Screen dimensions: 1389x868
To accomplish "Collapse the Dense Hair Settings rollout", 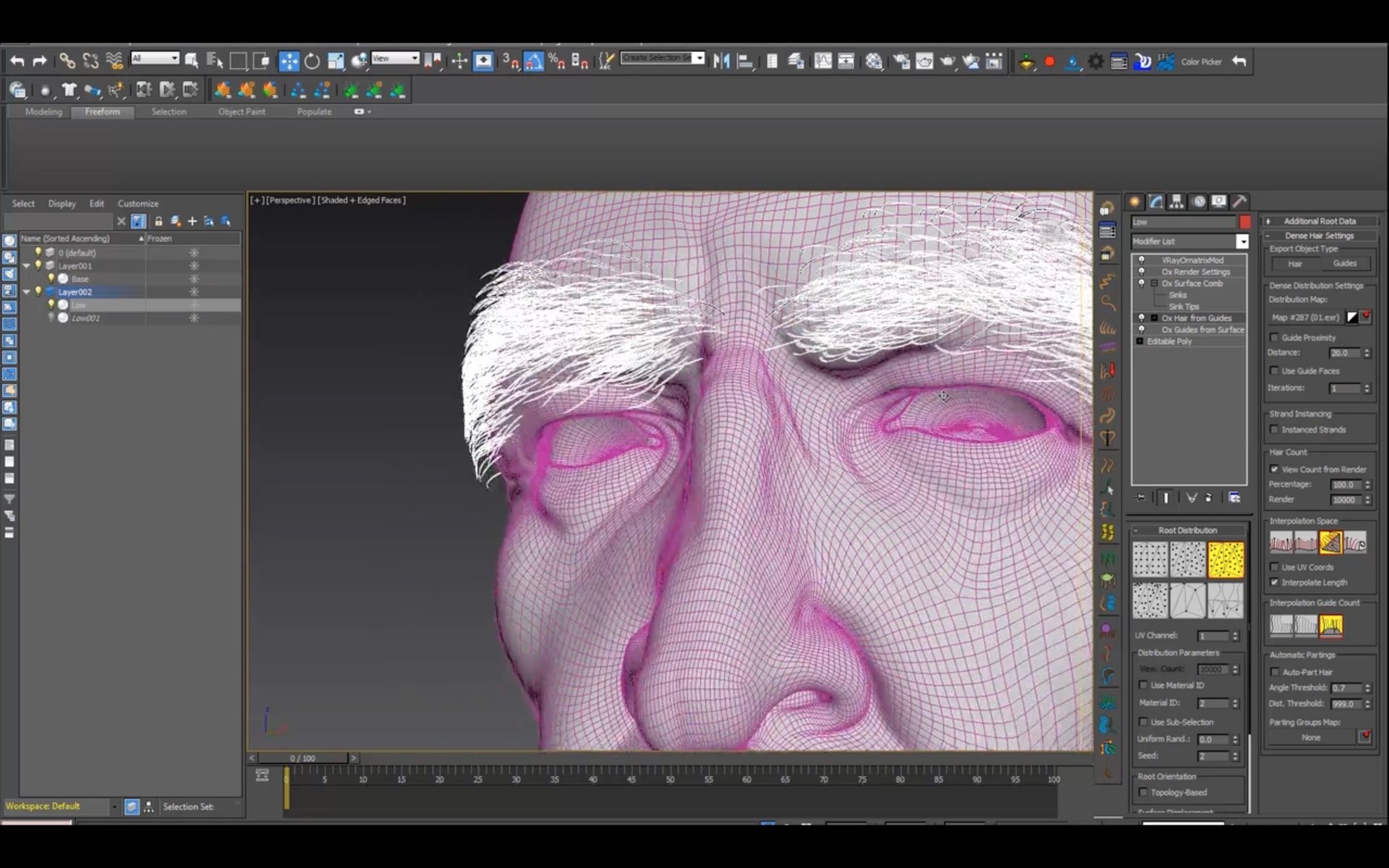I will point(1320,236).
